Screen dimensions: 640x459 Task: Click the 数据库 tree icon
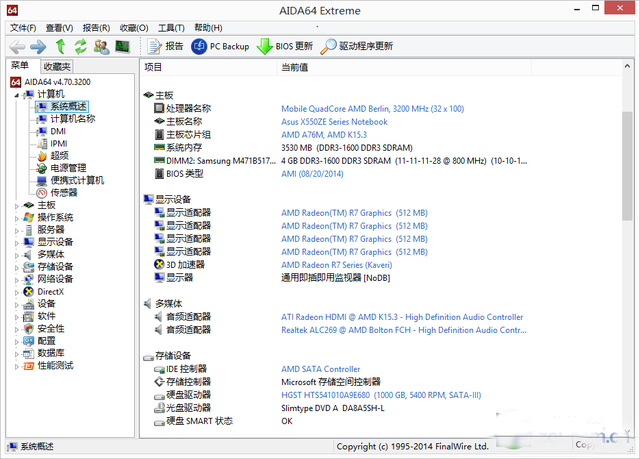click(29, 353)
